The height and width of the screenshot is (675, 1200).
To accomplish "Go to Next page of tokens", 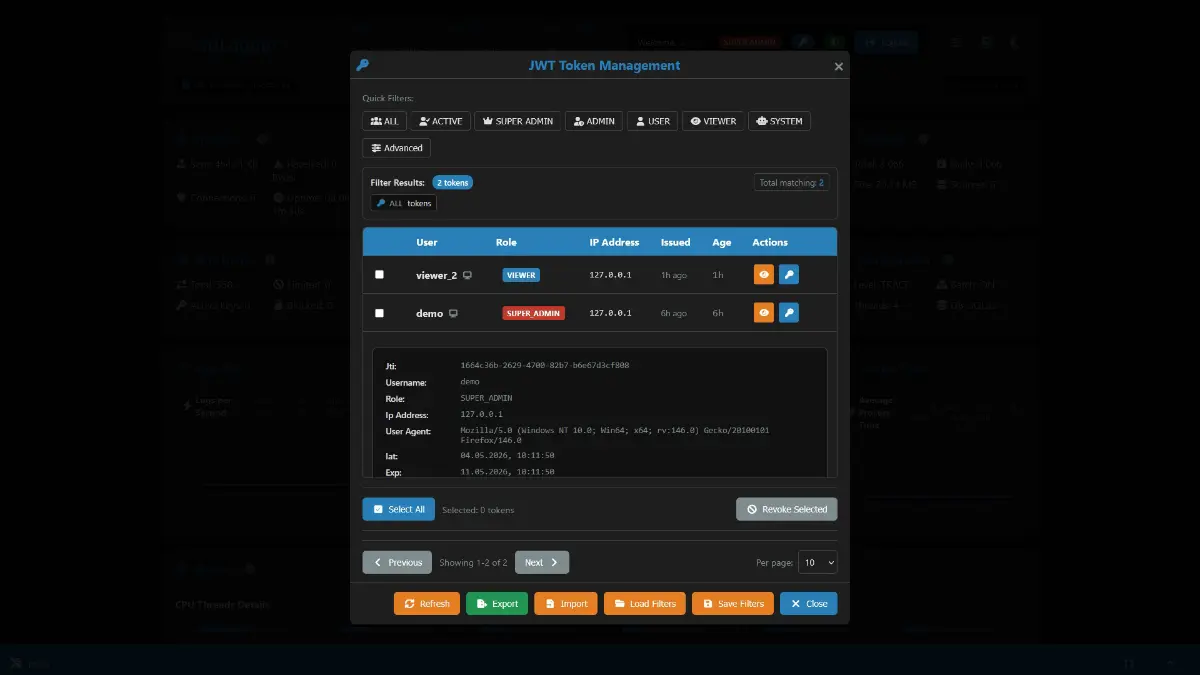I will coord(542,563).
